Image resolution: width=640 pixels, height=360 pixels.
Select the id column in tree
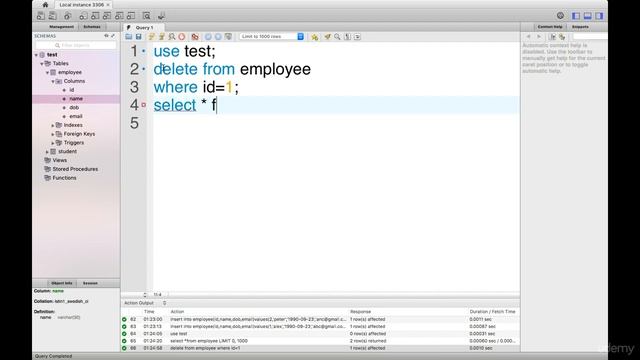pos(72,90)
